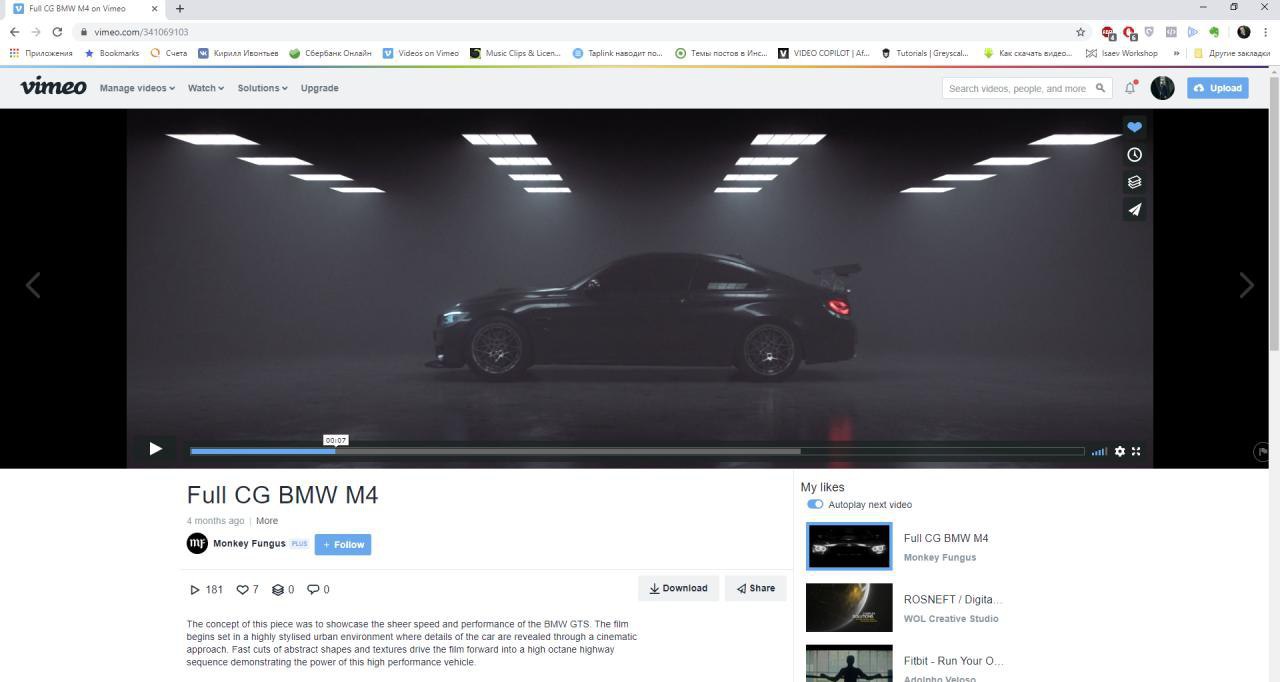
Task: Open Chrome menu three dots
Action: [1266, 32]
